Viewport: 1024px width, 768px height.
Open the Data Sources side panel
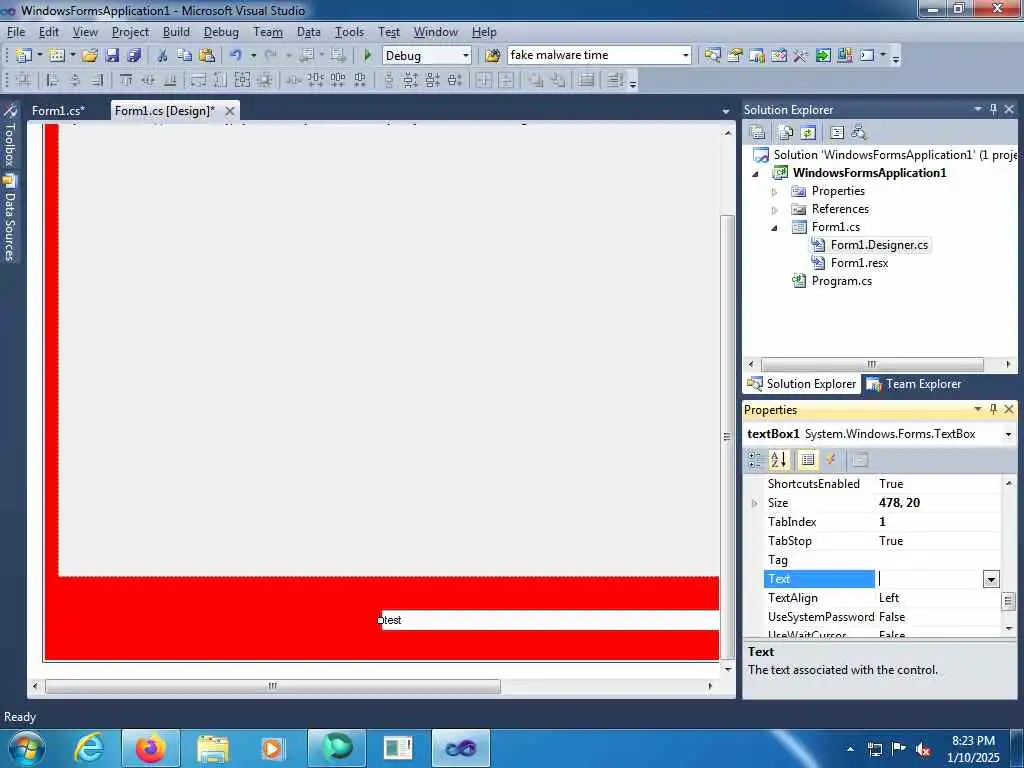point(10,219)
